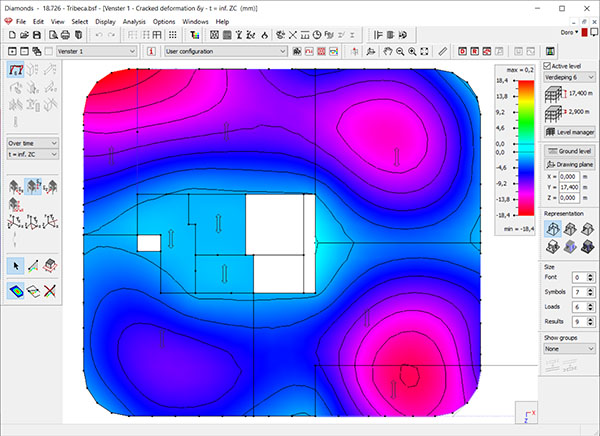Click the Font size stepper arrows
The image size is (600, 436).
[x=590, y=277]
